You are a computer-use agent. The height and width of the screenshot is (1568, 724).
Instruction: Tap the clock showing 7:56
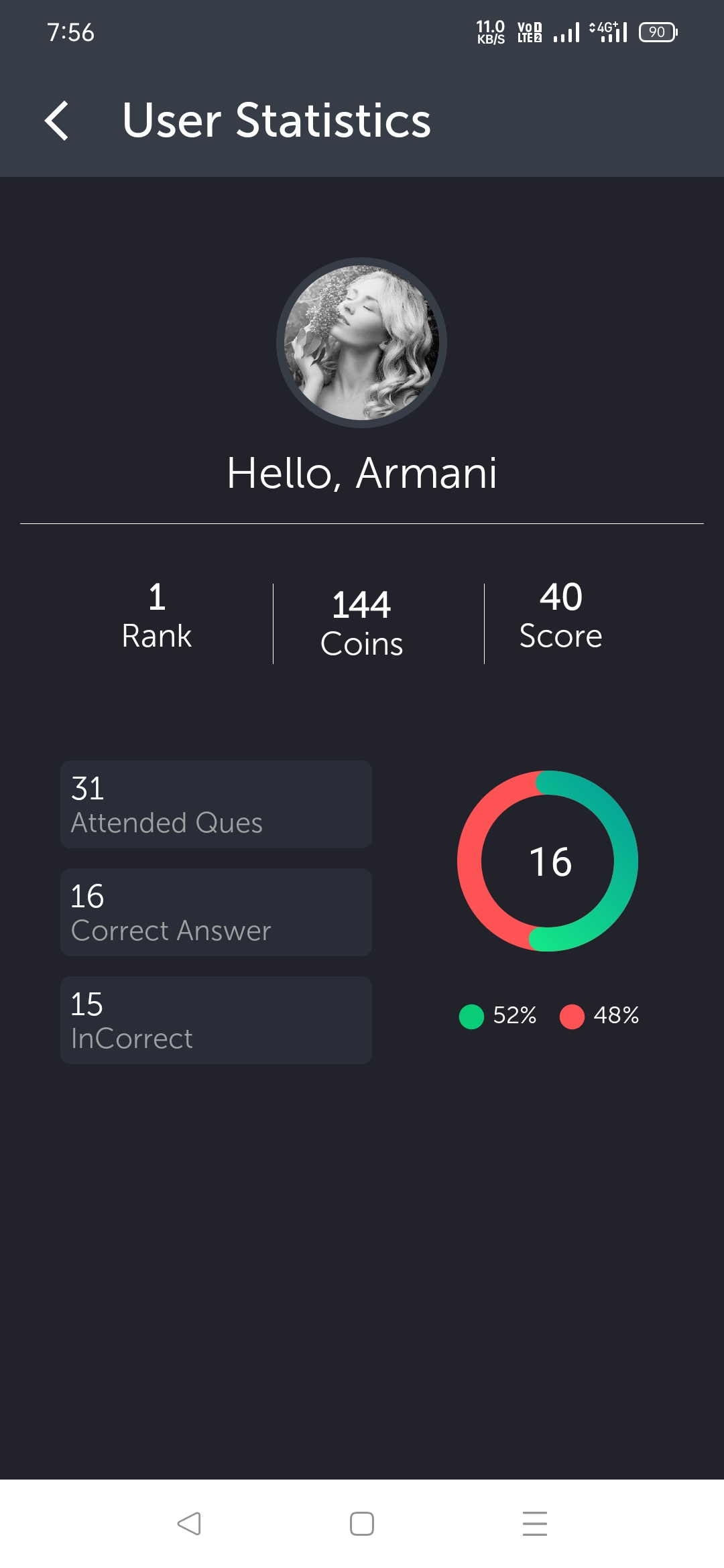click(70, 32)
